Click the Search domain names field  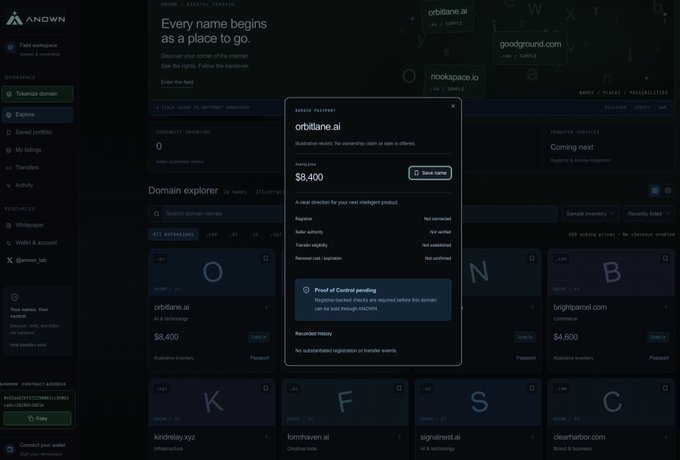coord(352,214)
